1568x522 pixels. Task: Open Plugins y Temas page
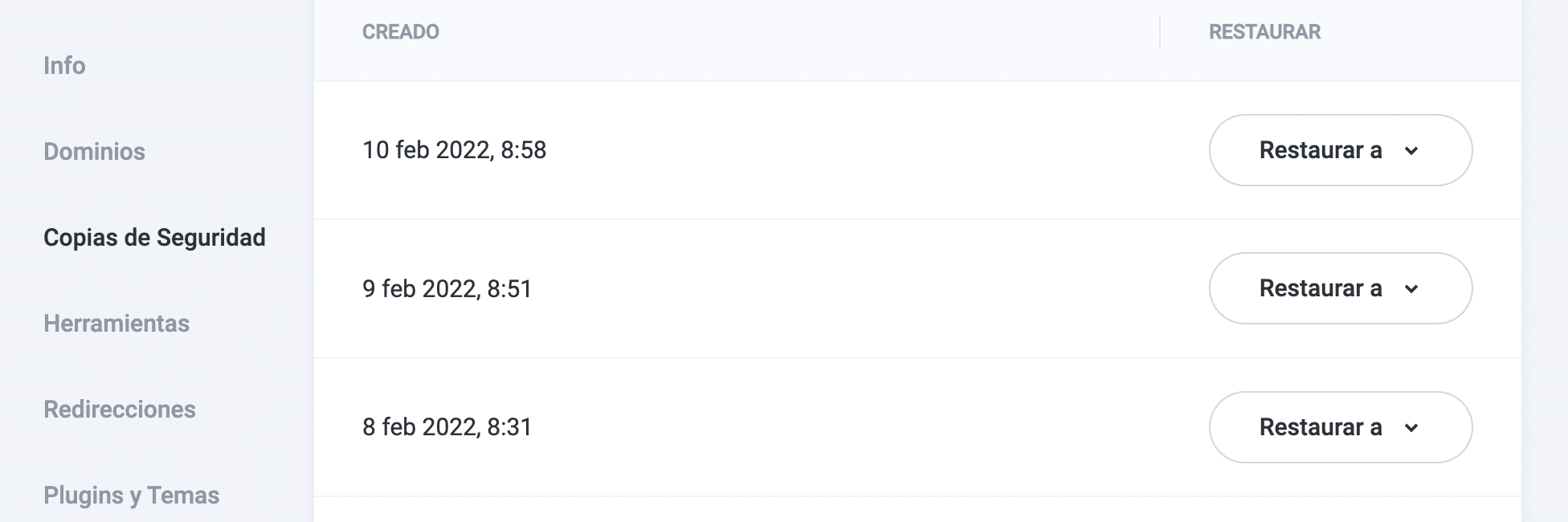(131, 495)
